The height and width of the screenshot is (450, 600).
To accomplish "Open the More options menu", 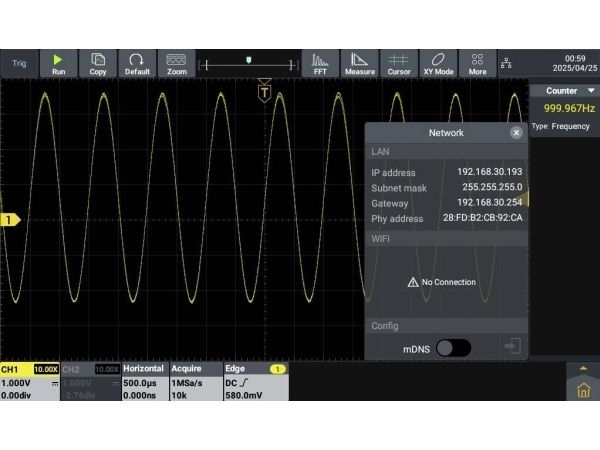I will click(x=478, y=64).
